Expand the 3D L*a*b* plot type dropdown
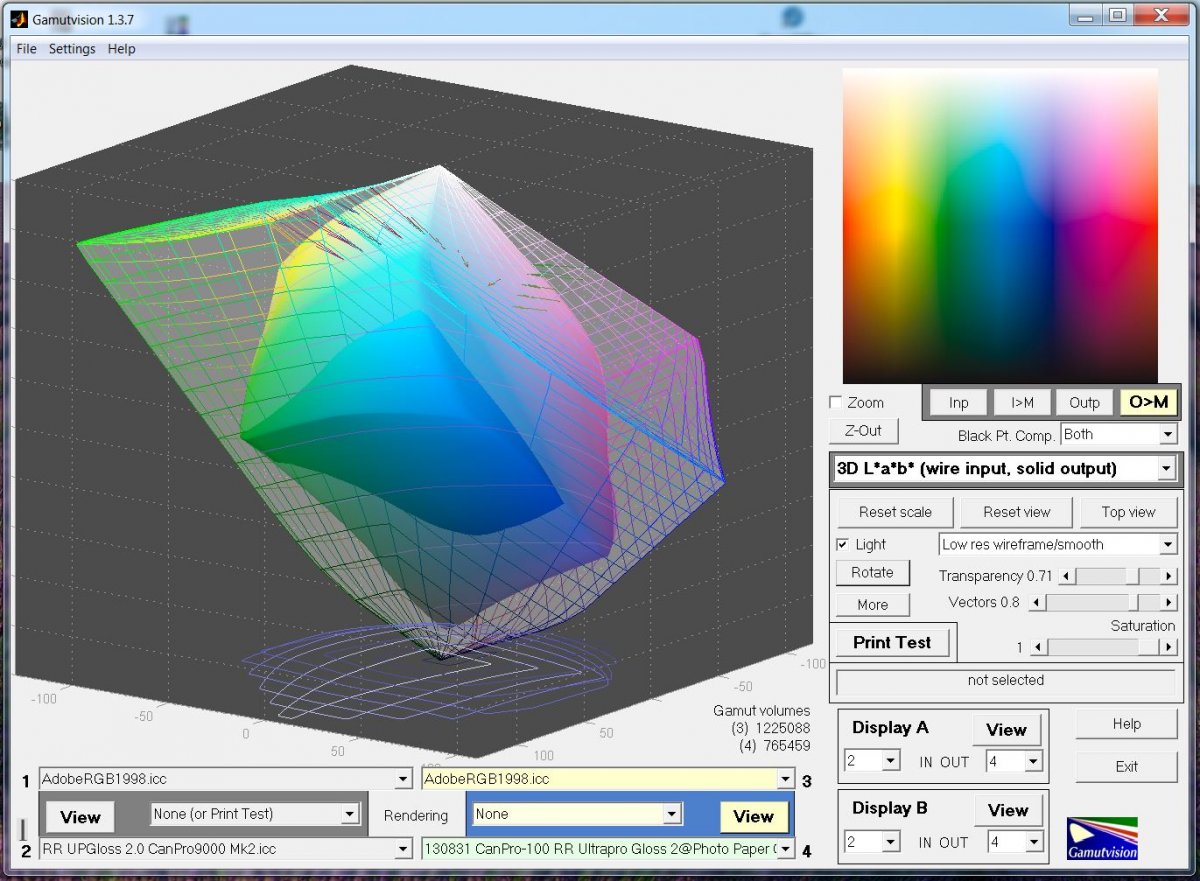Viewport: 1200px width, 881px height. [1165, 469]
